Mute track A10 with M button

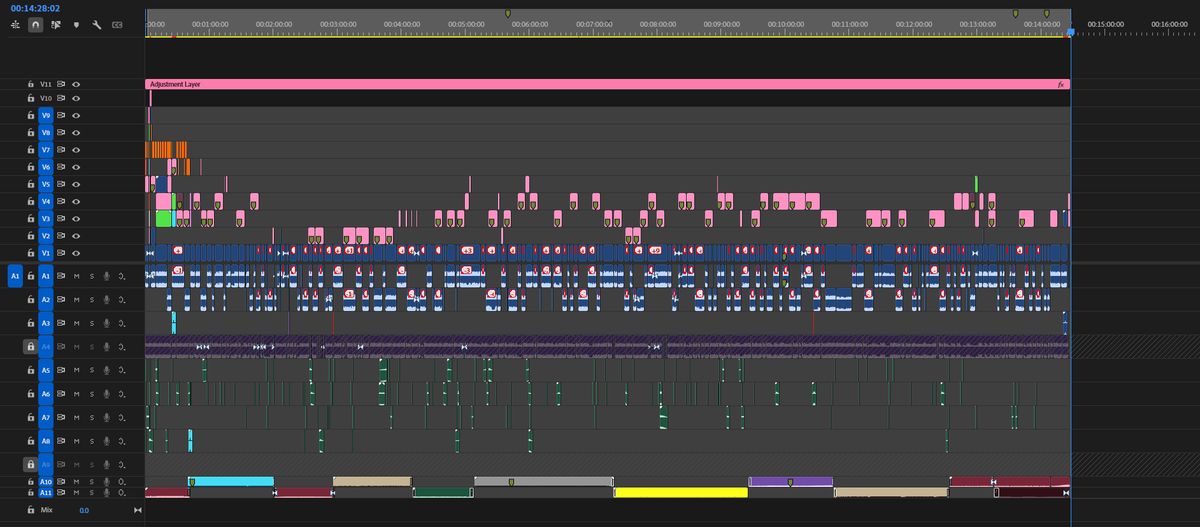77,482
